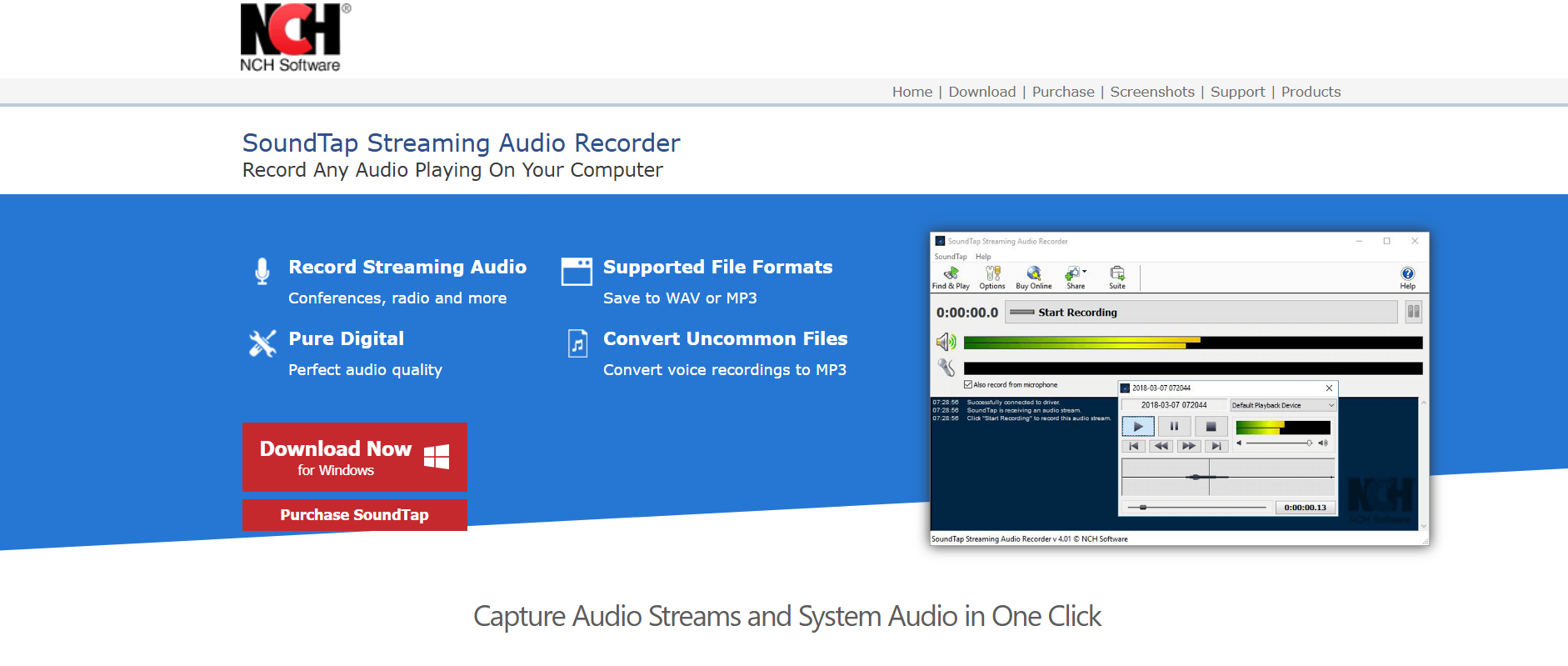Open the SoundTap menu in menu bar
This screenshot has width=1568, height=666.
click(951, 257)
